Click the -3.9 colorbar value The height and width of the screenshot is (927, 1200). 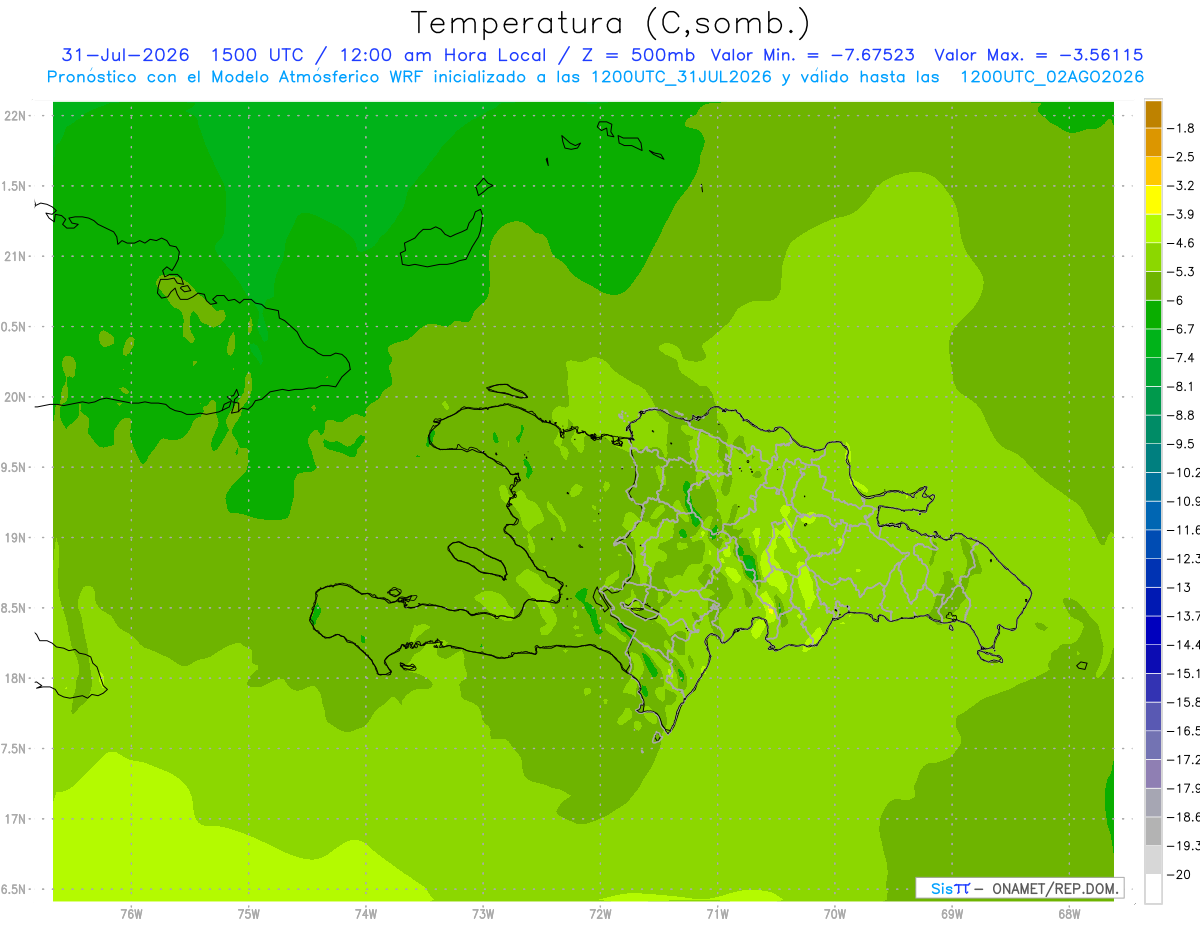(1182, 215)
